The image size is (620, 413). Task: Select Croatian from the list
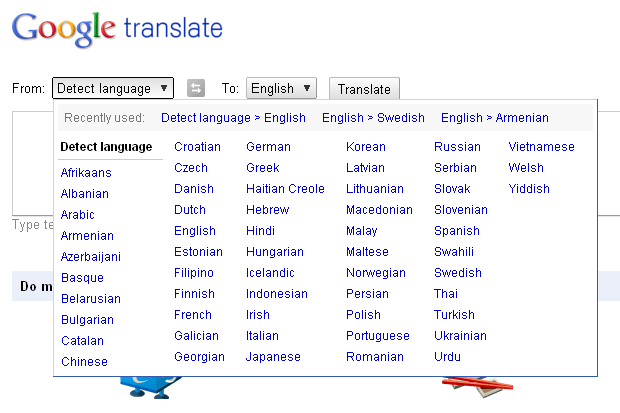coord(197,147)
